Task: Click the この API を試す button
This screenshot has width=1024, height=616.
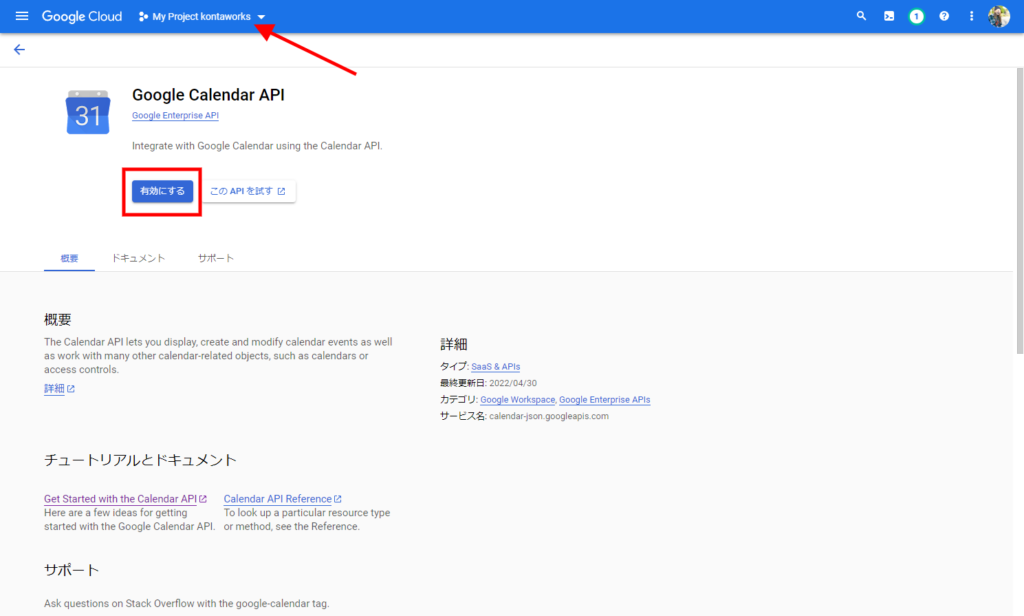Action: click(x=248, y=191)
